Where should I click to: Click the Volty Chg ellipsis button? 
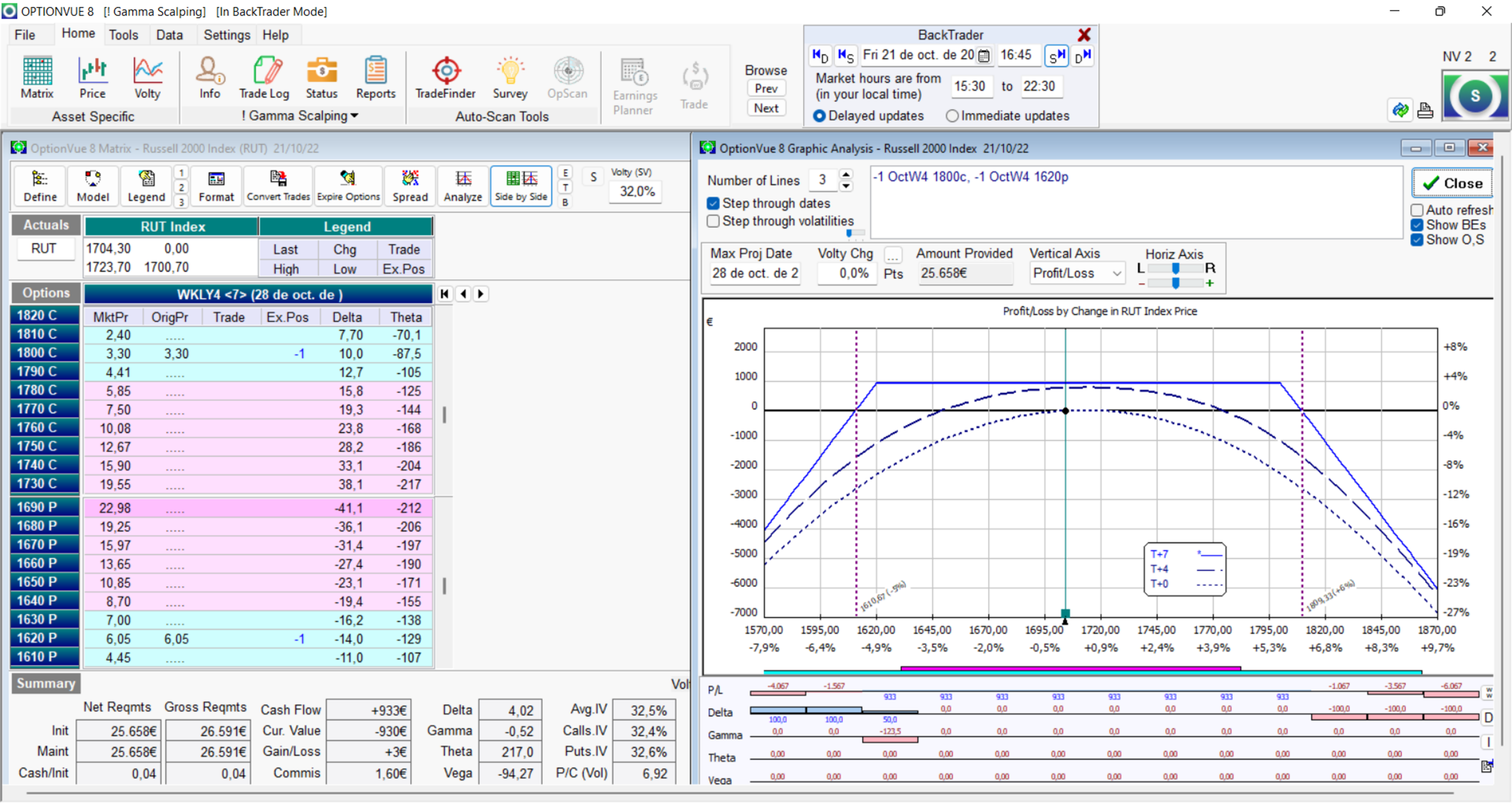893,256
